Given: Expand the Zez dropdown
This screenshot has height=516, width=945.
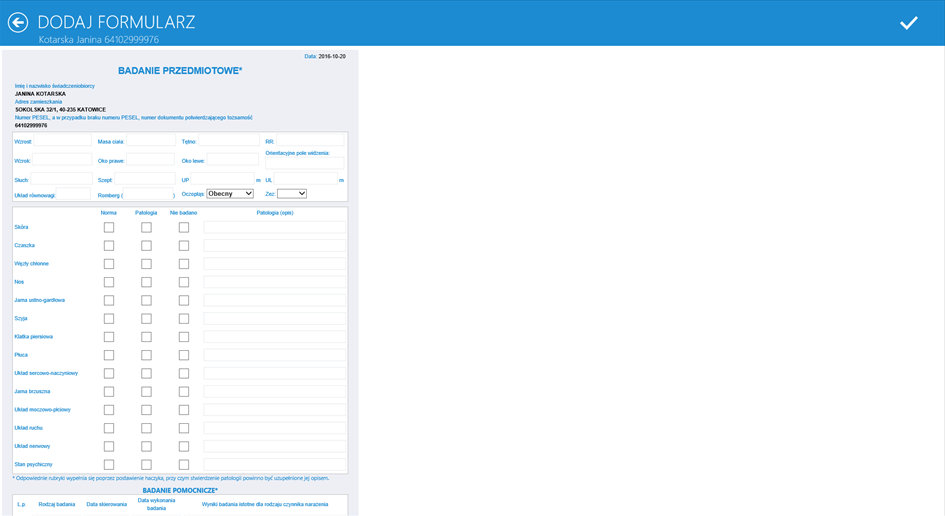Looking at the screenshot, I should click(292, 194).
